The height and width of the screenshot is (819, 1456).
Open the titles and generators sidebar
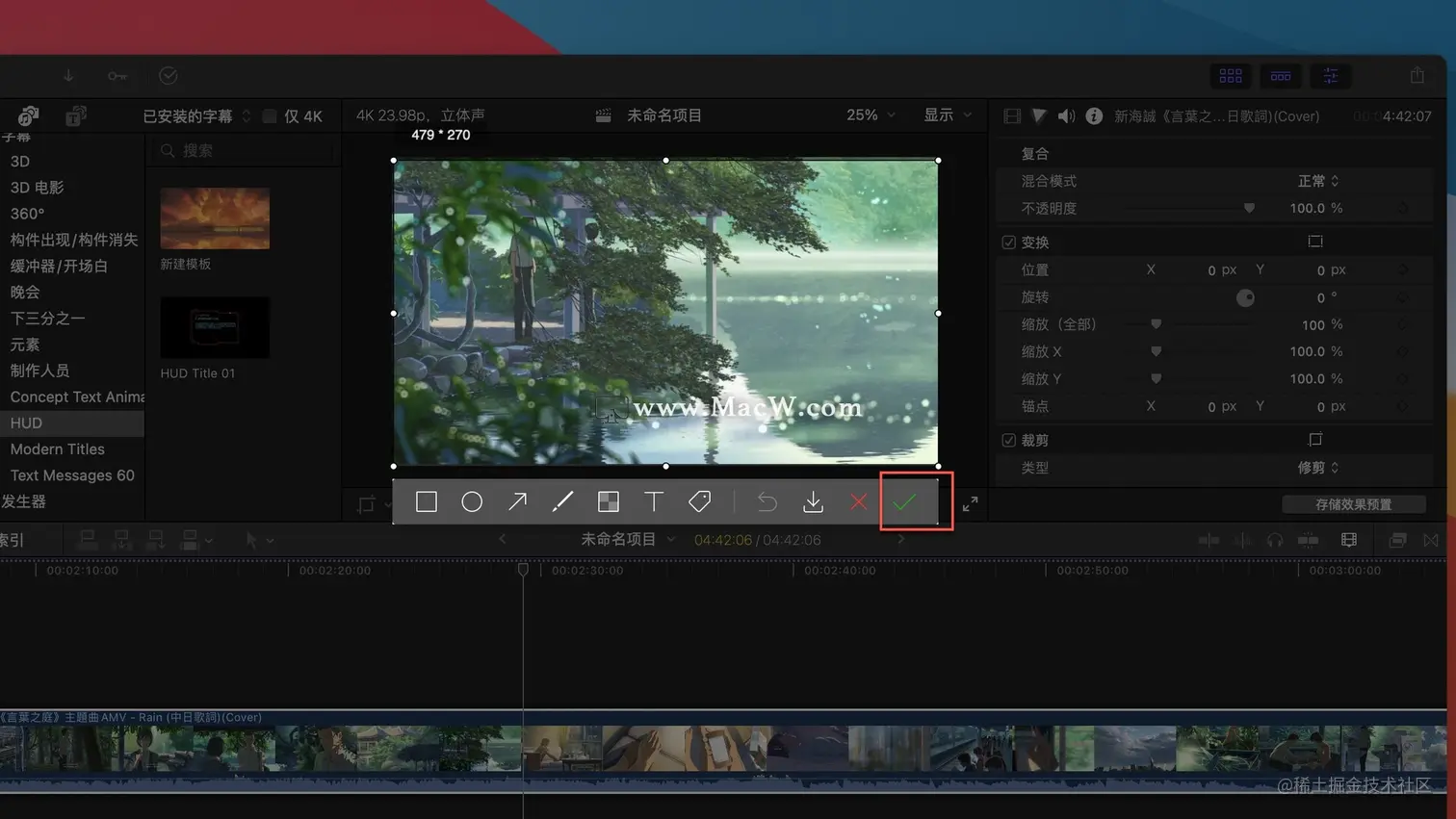pyautogui.click(x=76, y=116)
